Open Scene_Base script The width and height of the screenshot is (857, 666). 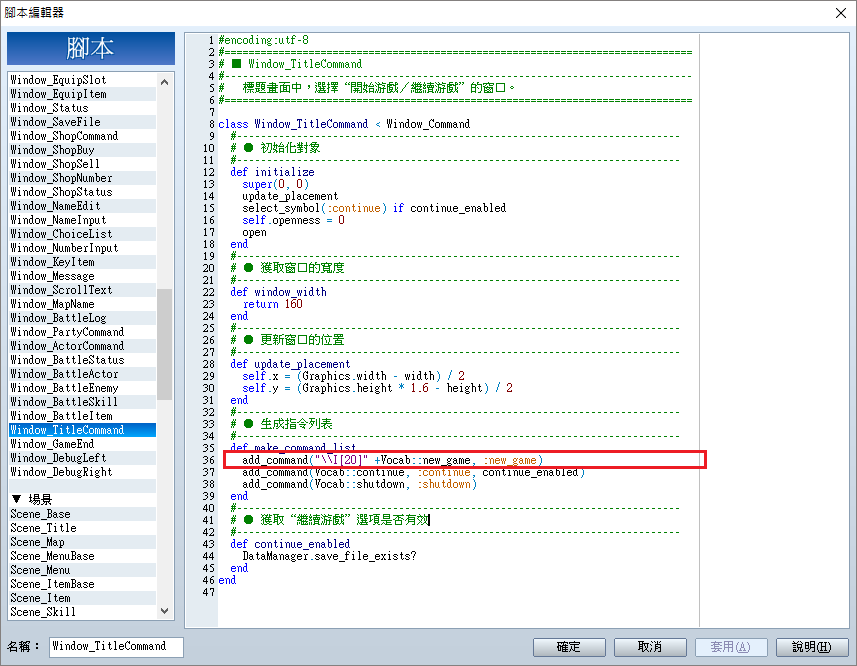pos(83,514)
